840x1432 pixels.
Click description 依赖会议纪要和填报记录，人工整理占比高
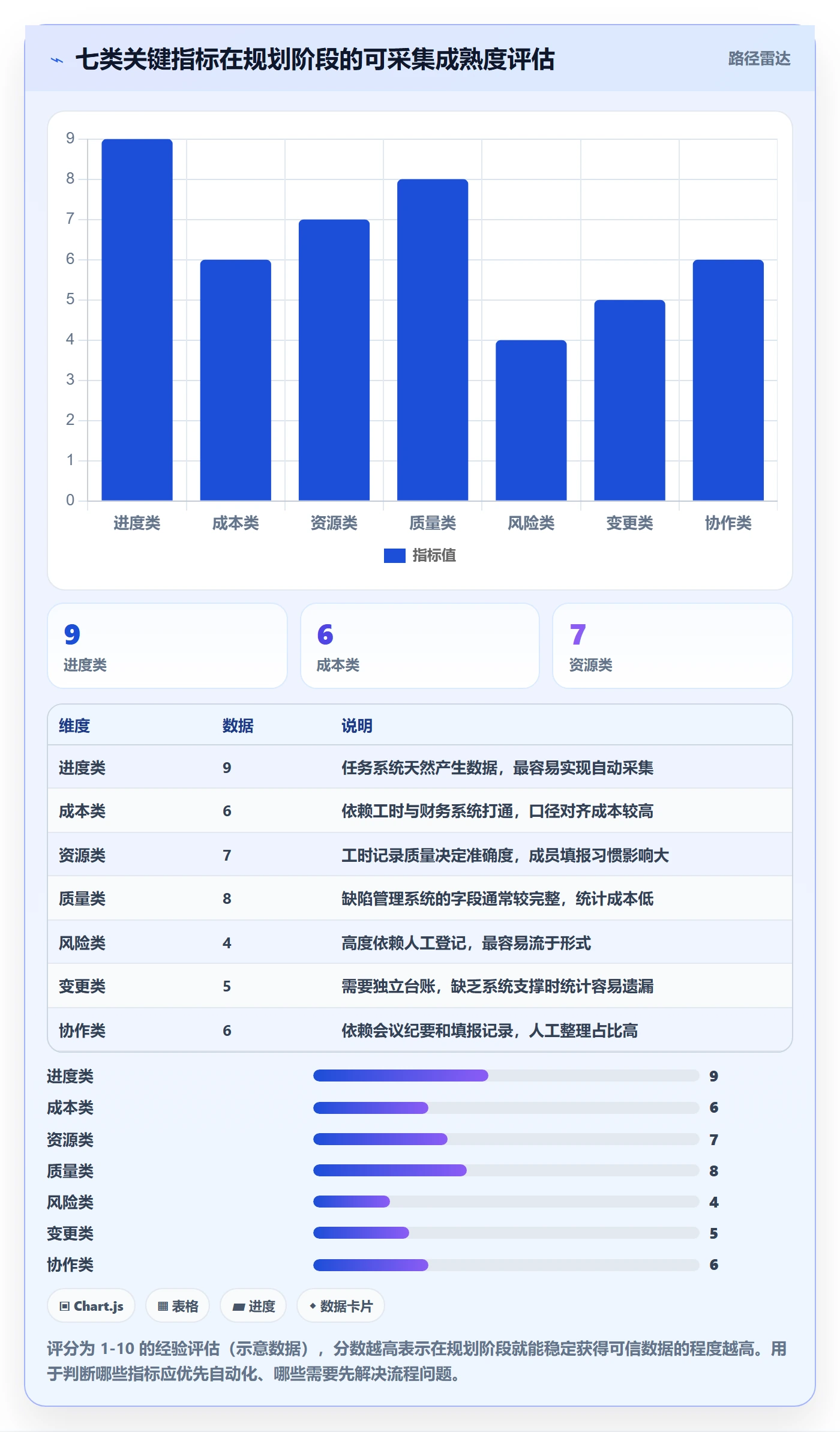490,1030
